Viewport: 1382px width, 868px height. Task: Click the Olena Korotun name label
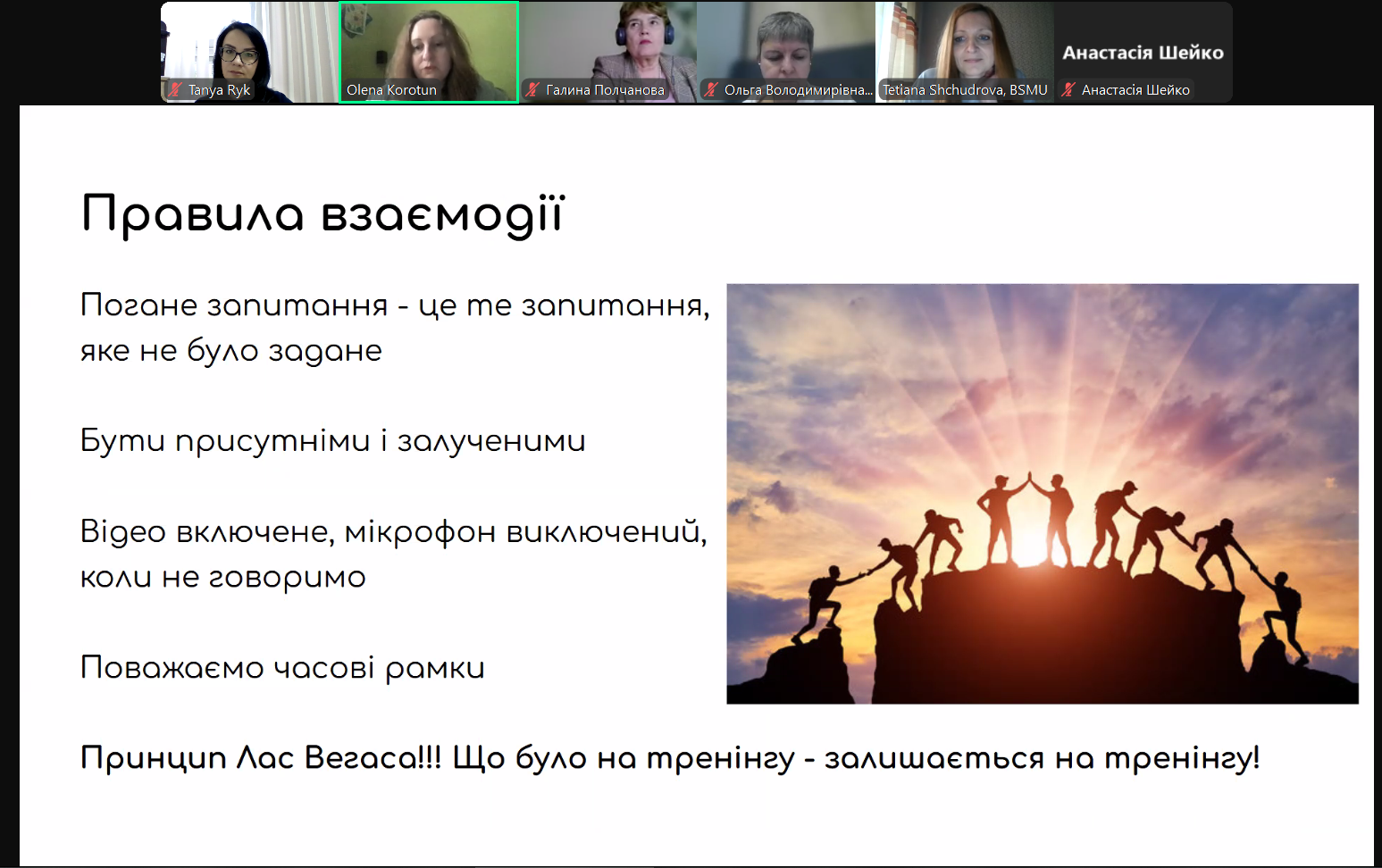[391, 90]
